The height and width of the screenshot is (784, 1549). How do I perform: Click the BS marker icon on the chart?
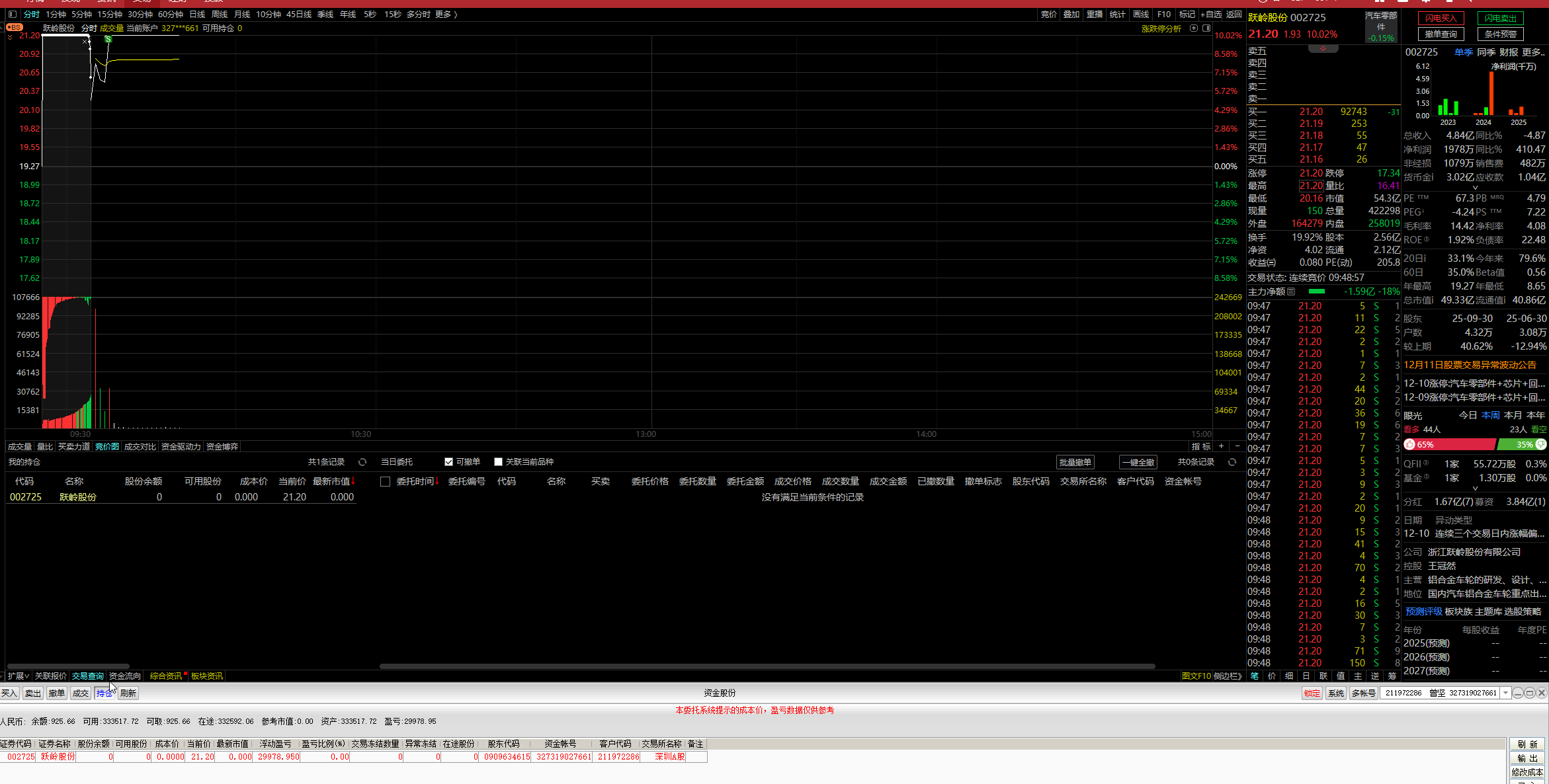click(x=15, y=28)
